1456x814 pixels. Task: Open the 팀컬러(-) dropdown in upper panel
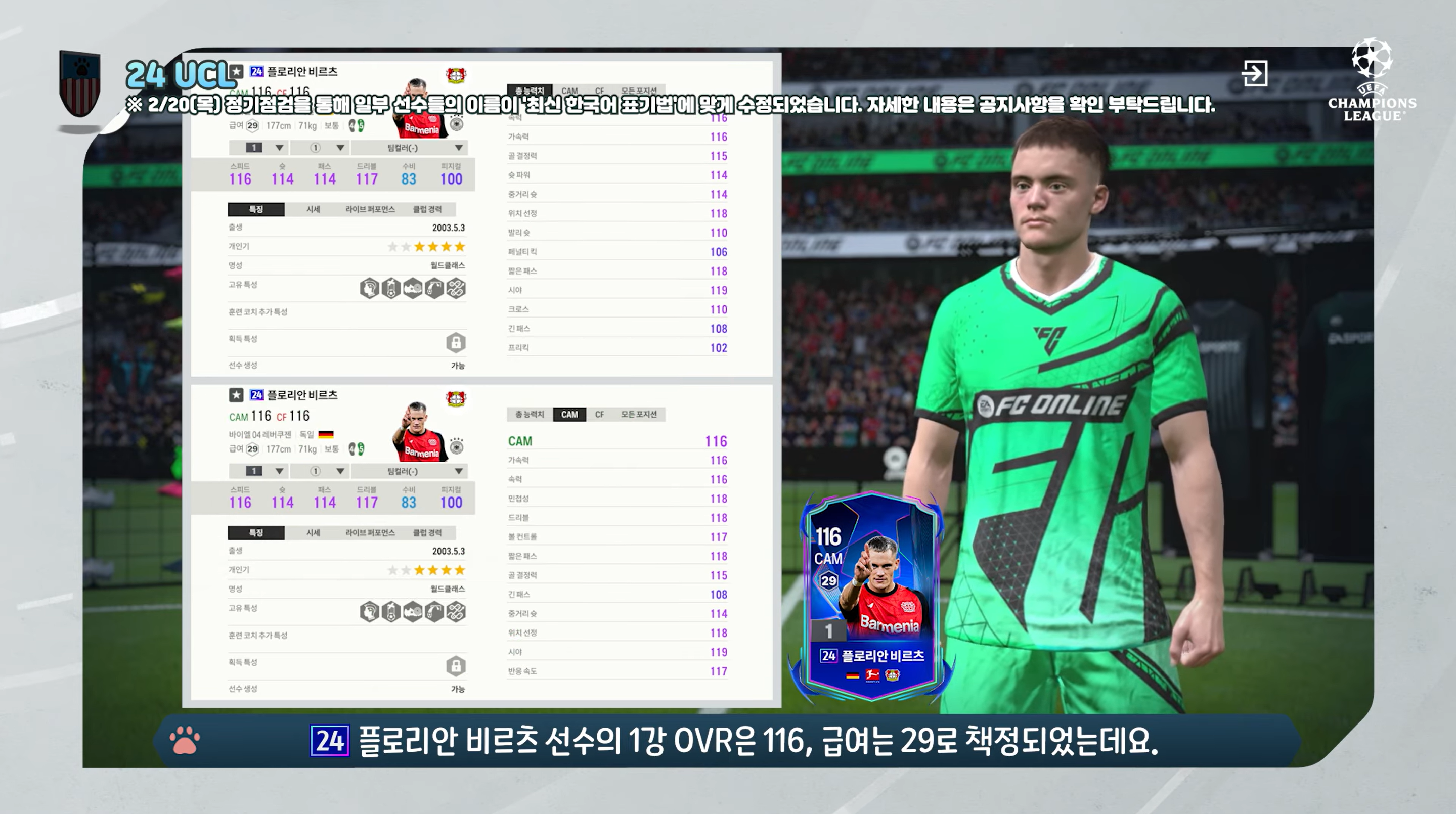pos(408,148)
